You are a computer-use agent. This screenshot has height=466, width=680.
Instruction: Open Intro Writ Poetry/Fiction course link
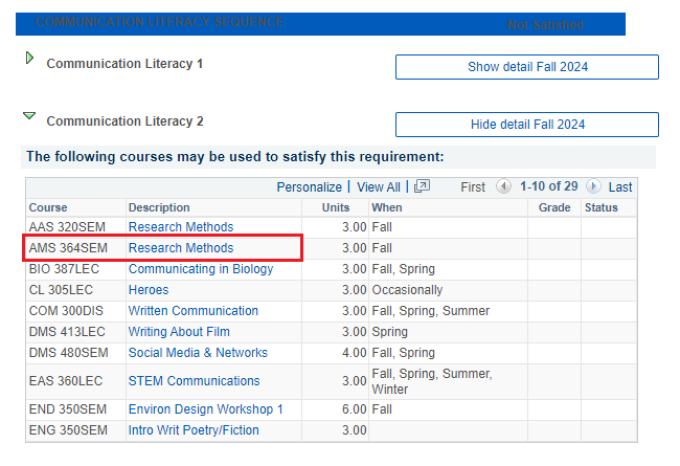193,431
